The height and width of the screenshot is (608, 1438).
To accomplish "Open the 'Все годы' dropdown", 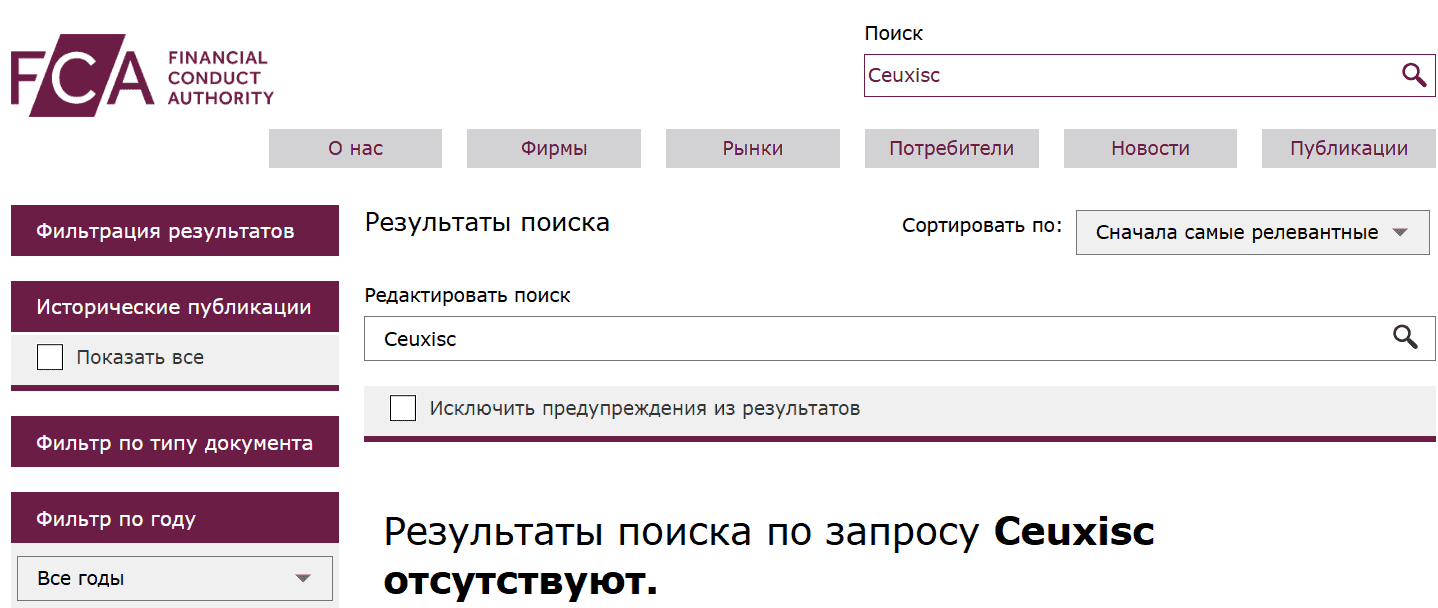I will (174, 578).
